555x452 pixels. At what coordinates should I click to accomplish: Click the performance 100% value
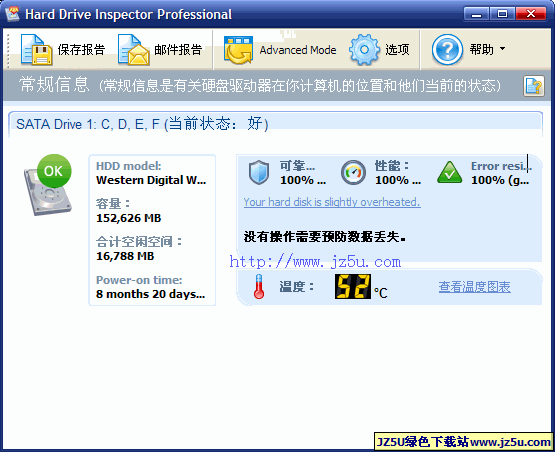click(x=398, y=180)
